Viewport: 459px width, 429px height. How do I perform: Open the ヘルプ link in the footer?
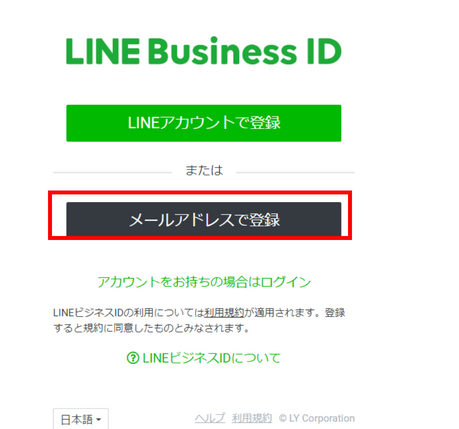coord(210,418)
